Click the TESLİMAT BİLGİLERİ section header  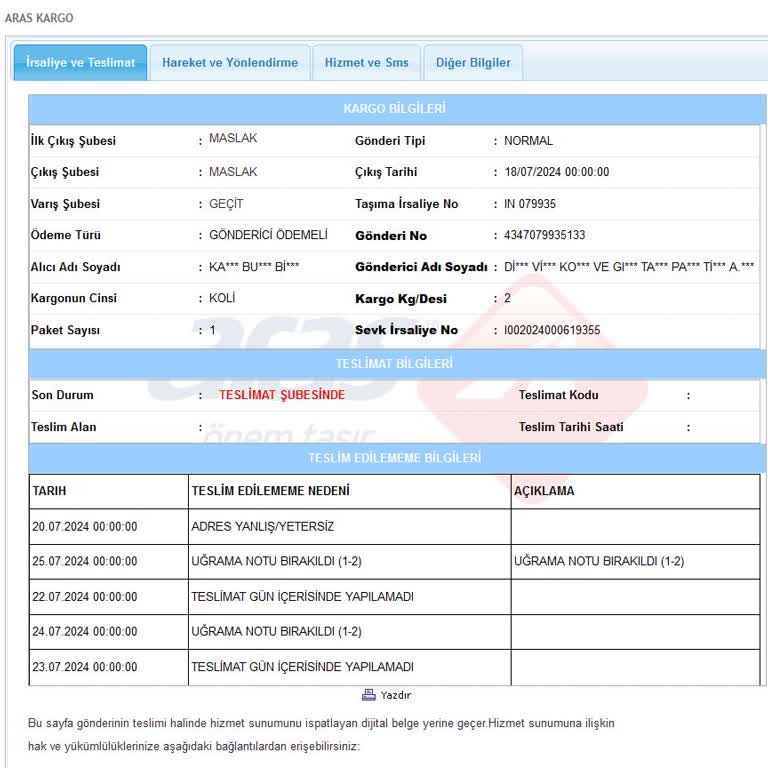pyautogui.click(x=394, y=363)
